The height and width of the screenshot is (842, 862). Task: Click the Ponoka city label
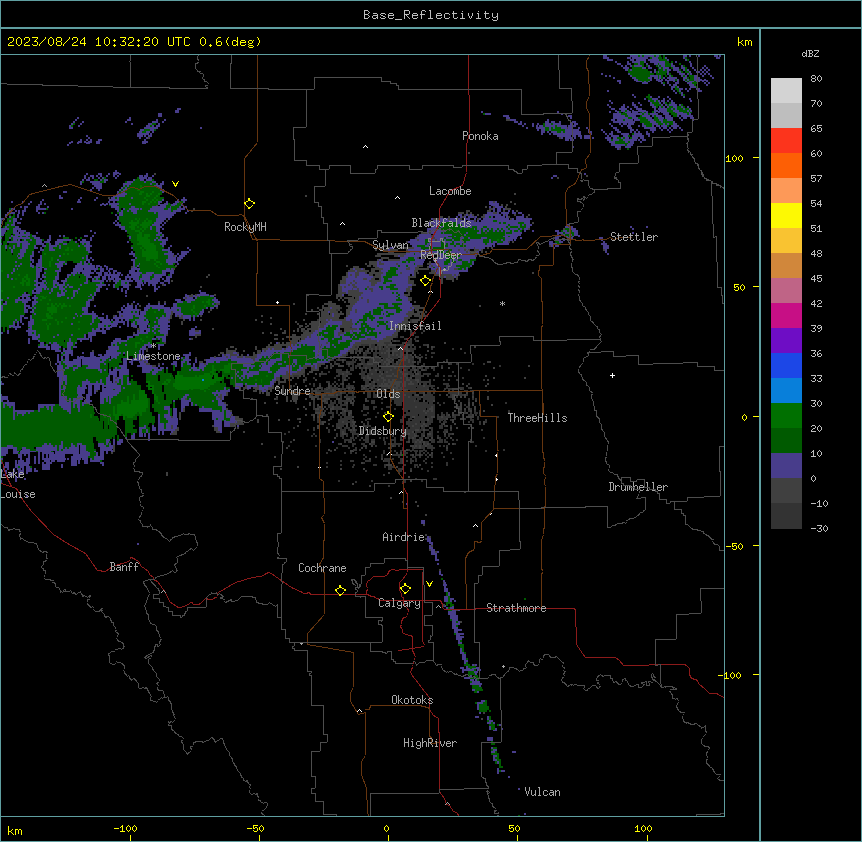point(480,136)
